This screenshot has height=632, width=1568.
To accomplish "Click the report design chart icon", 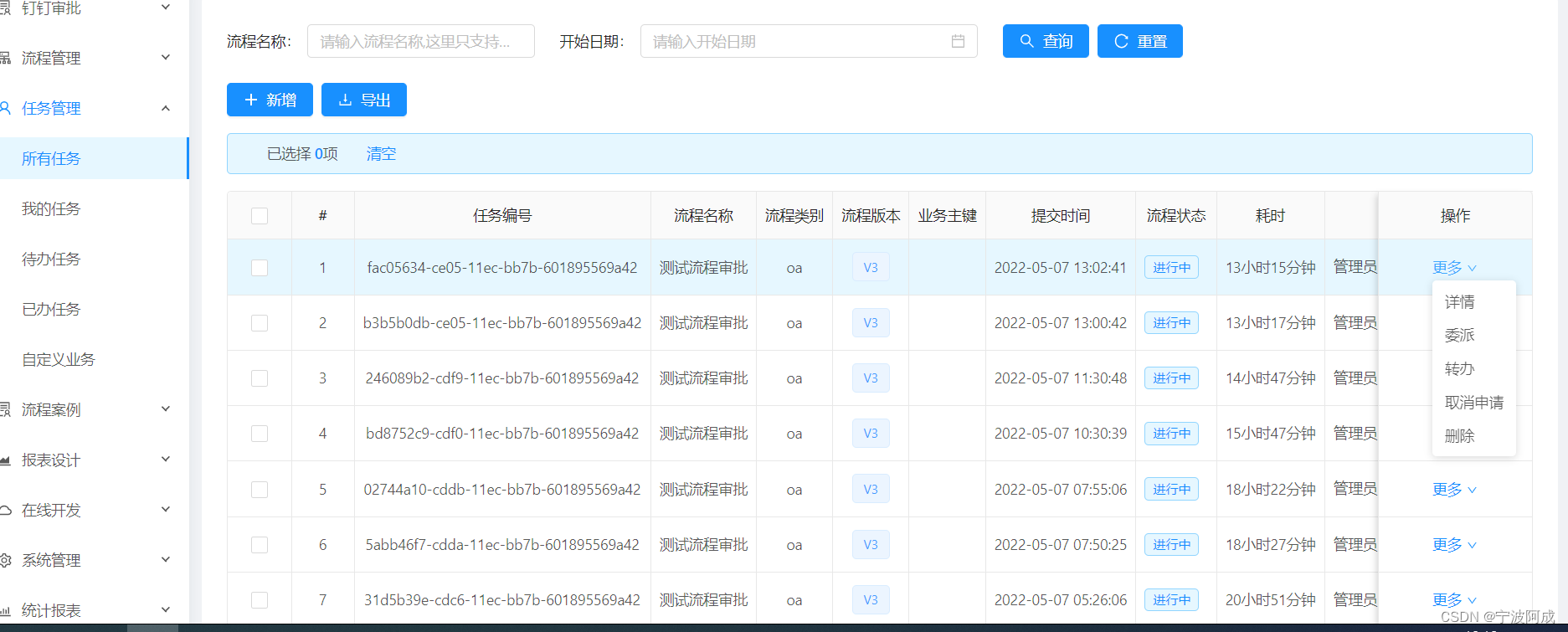I will click(5, 460).
